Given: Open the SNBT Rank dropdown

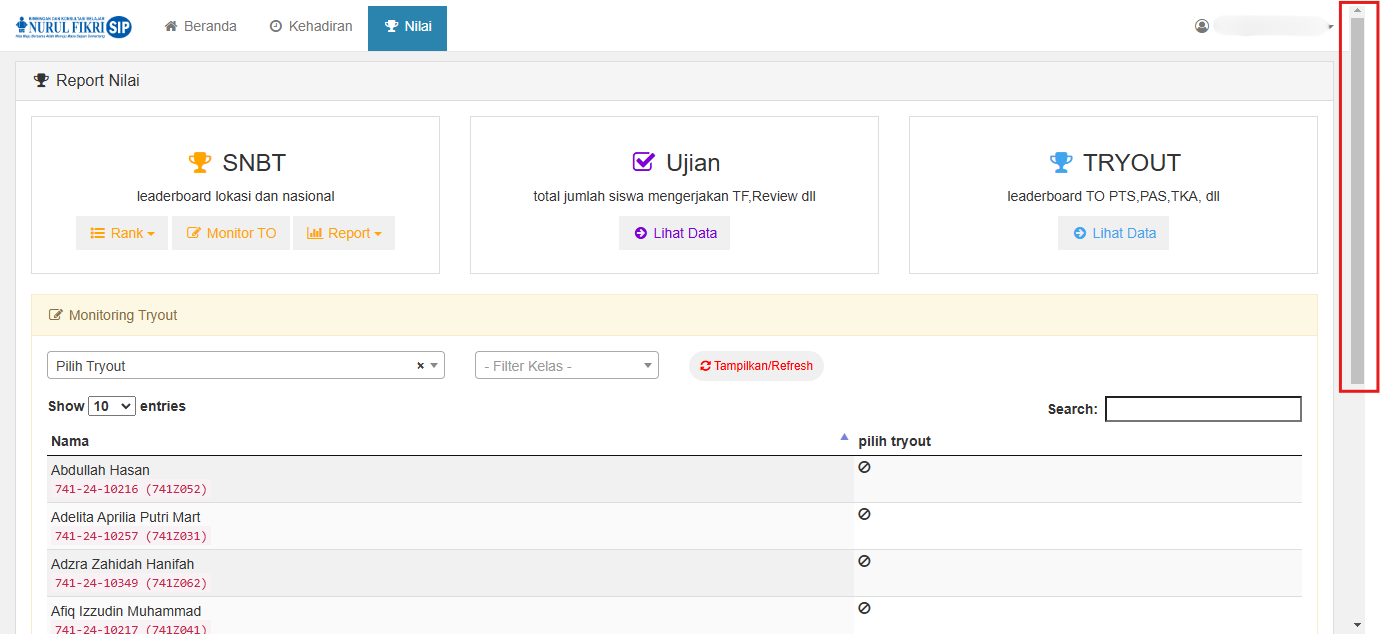Looking at the screenshot, I should tap(122, 233).
